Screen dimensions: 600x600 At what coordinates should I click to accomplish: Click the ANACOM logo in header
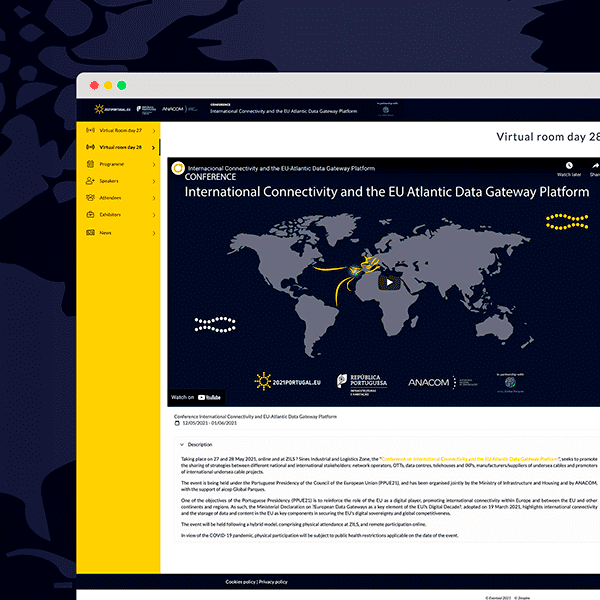(179, 109)
